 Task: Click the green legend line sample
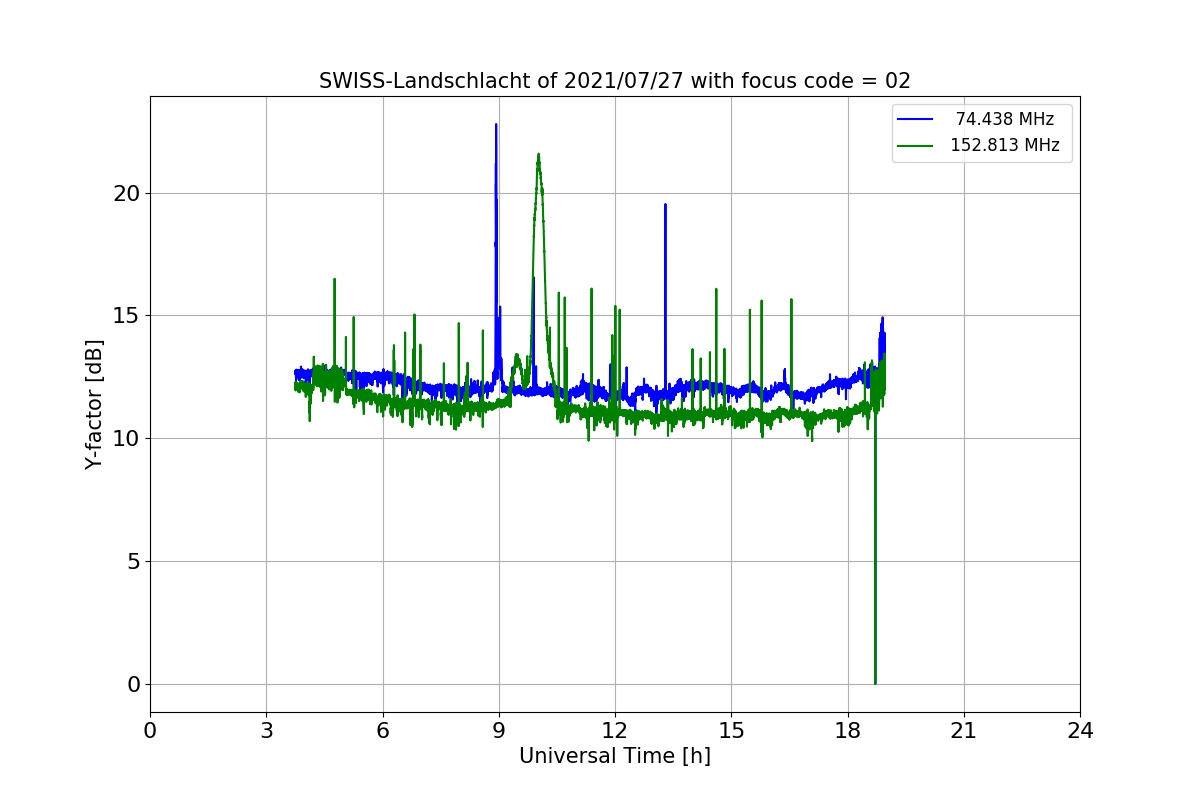tap(915, 145)
